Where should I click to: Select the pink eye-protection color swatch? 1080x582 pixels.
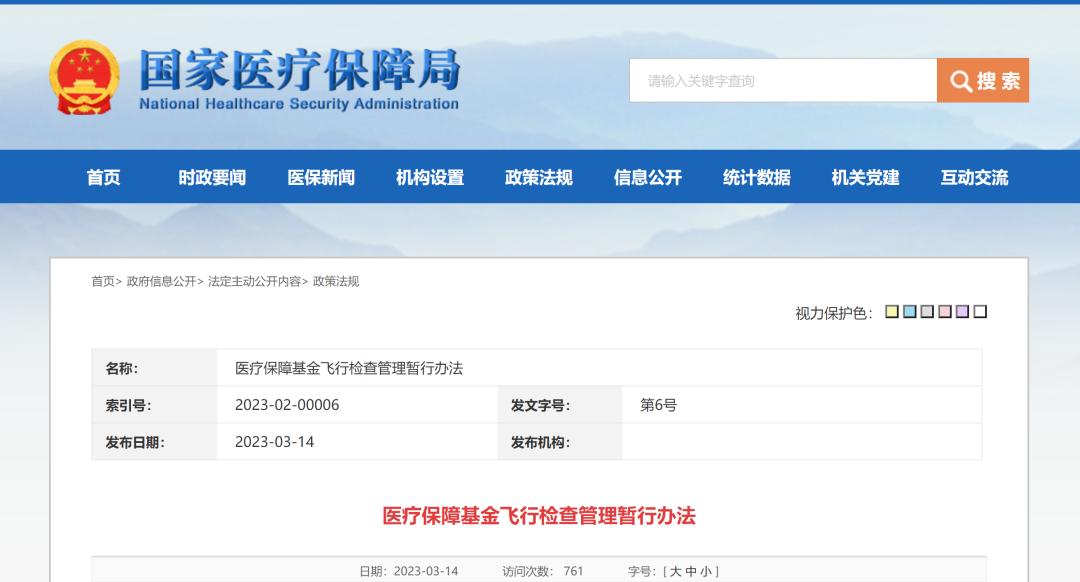[x=944, y=311]
